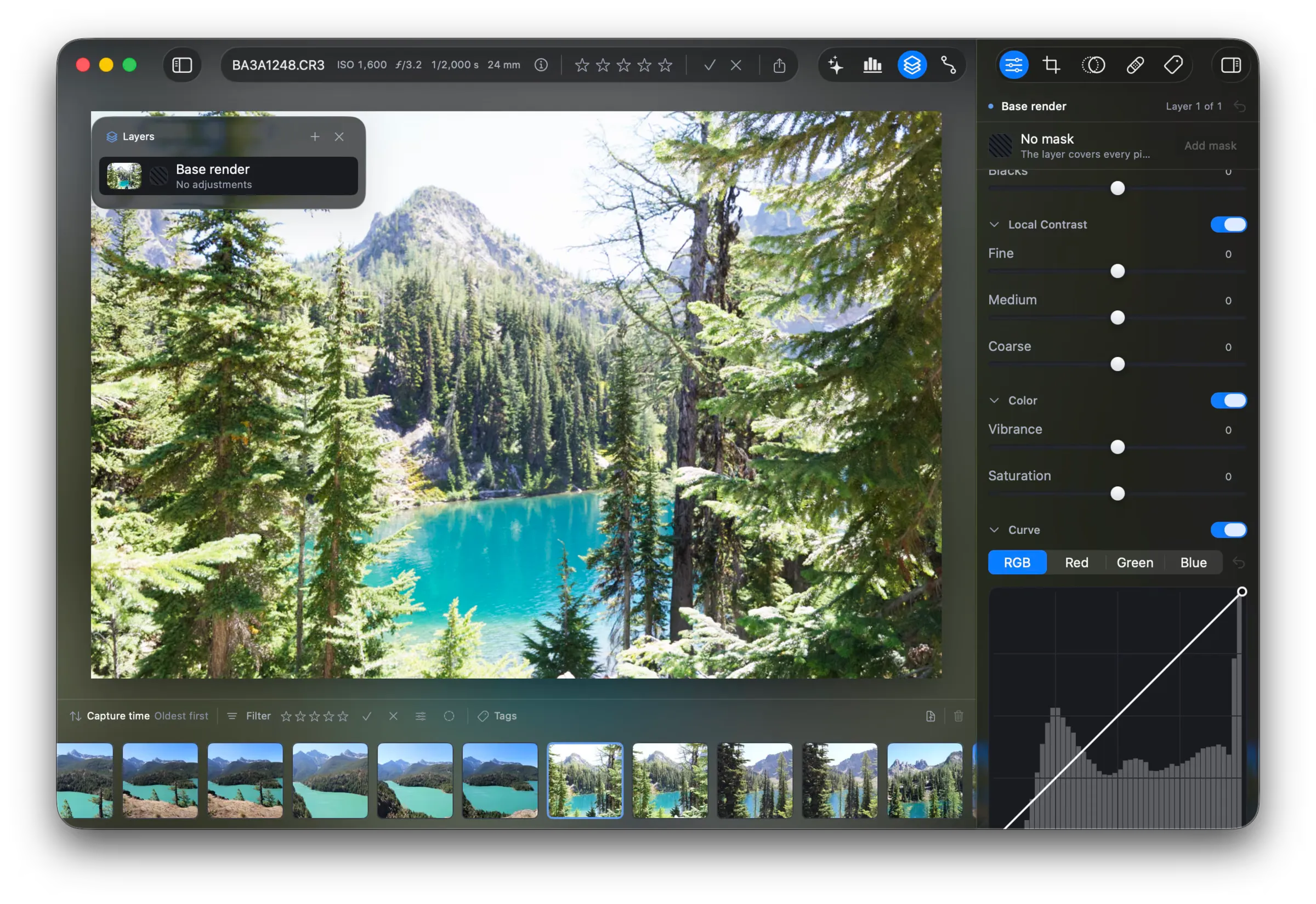
Task: Mark photo as picked with checkmark
Action: pyautogui.click(x=709, y=65)
